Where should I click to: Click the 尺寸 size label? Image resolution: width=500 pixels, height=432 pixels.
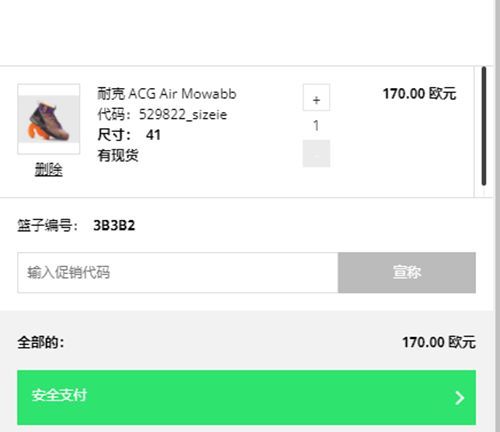coord(114,135)
